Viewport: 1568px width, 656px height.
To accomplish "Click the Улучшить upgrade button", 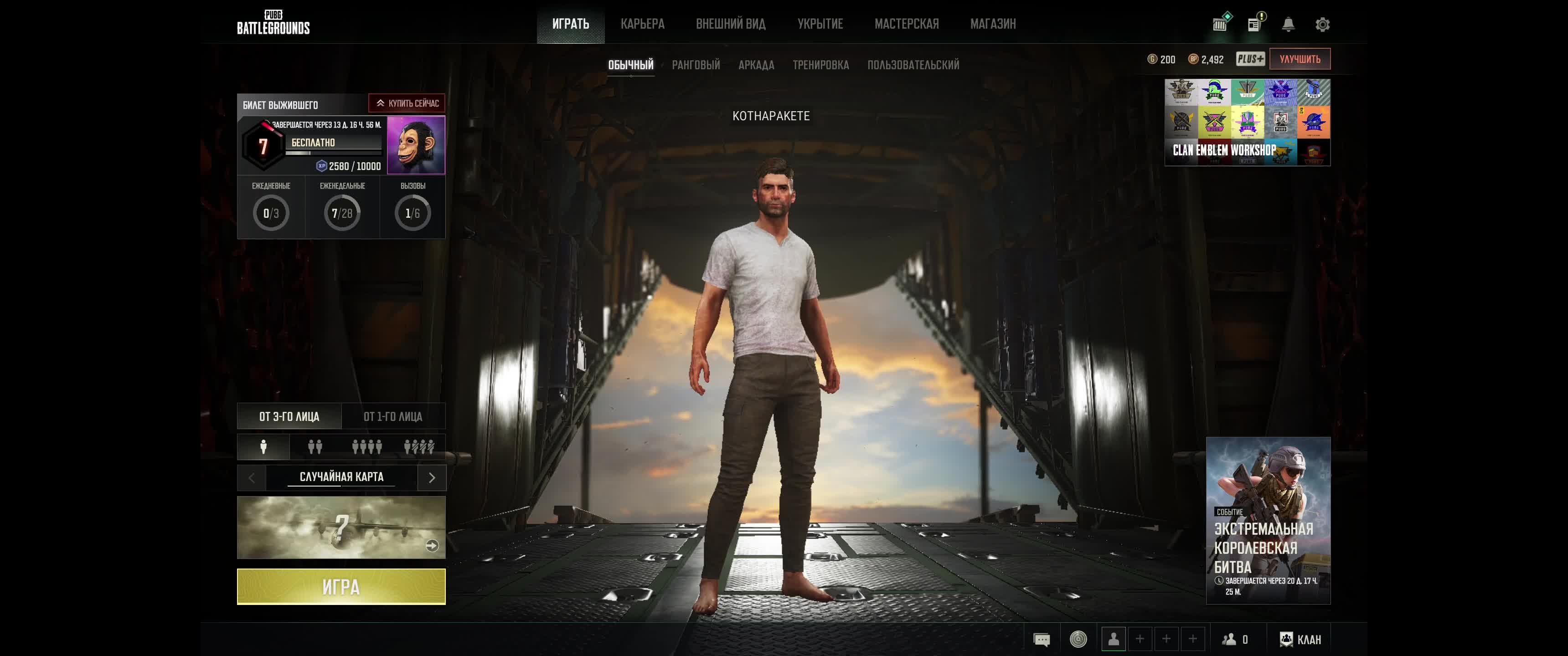I will click(x=1300, y=59).
